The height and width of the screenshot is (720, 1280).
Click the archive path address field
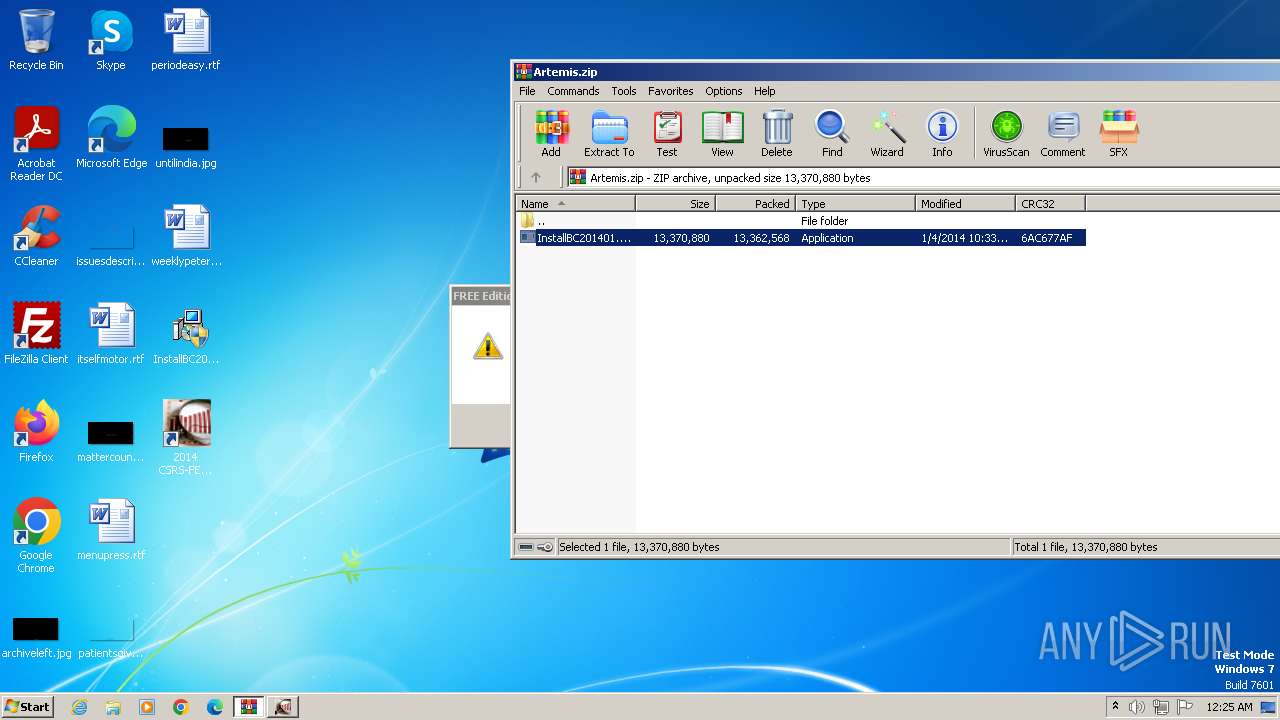(x=922, y=178)
